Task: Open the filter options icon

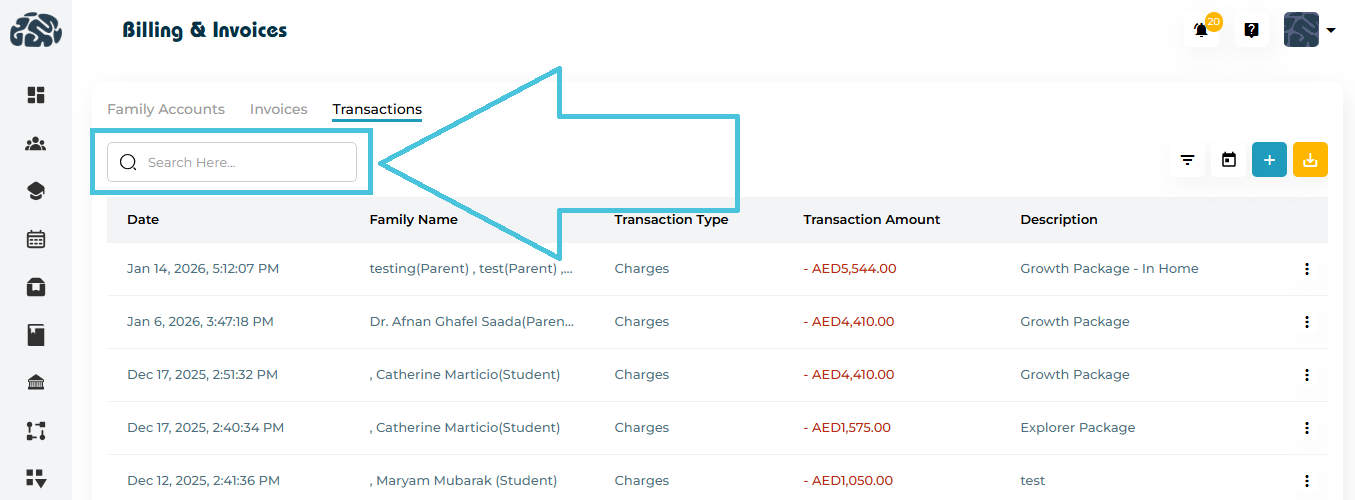Action: coord(1188,160)
